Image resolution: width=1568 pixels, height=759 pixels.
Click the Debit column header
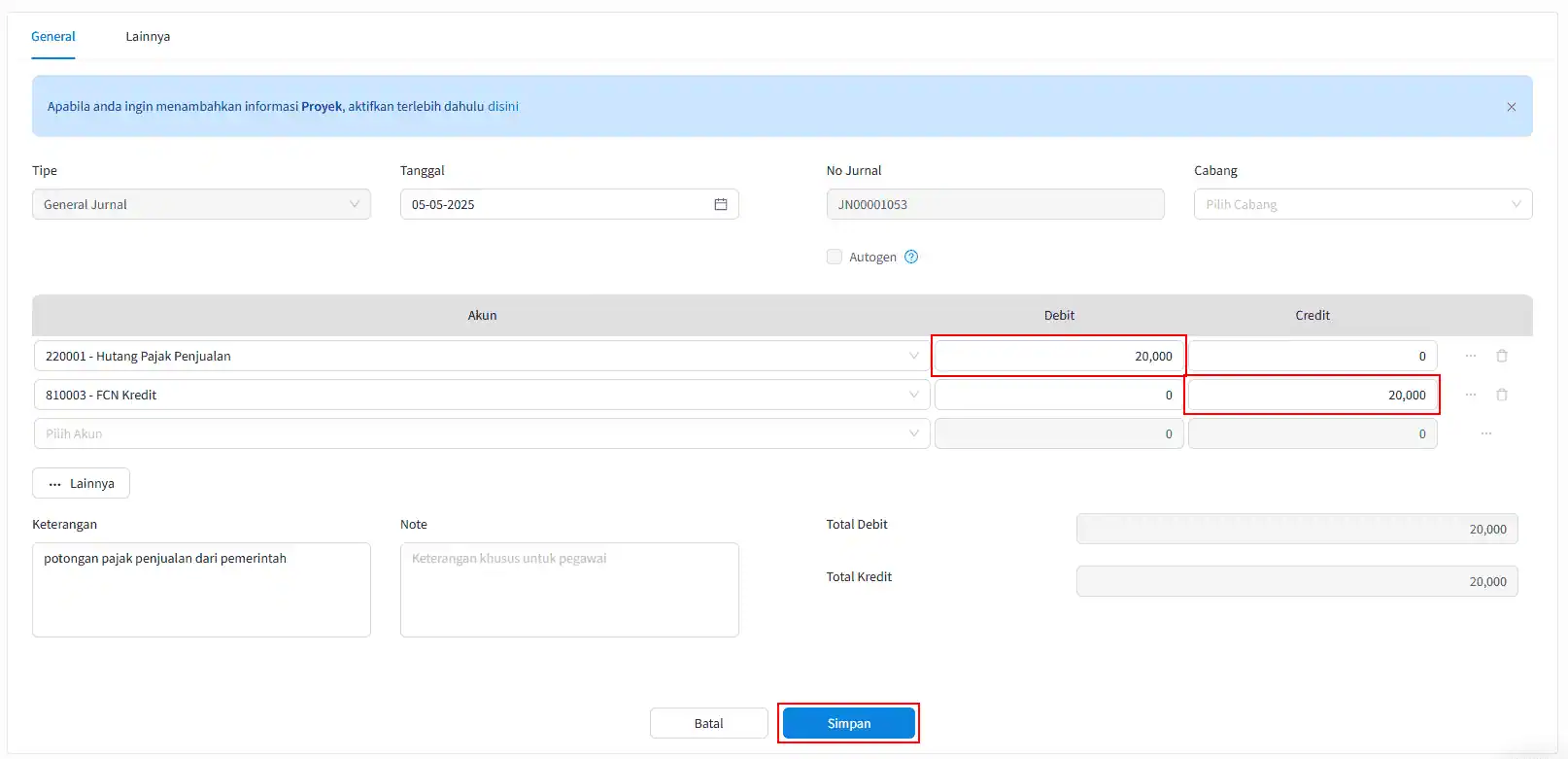(1059, 315)
